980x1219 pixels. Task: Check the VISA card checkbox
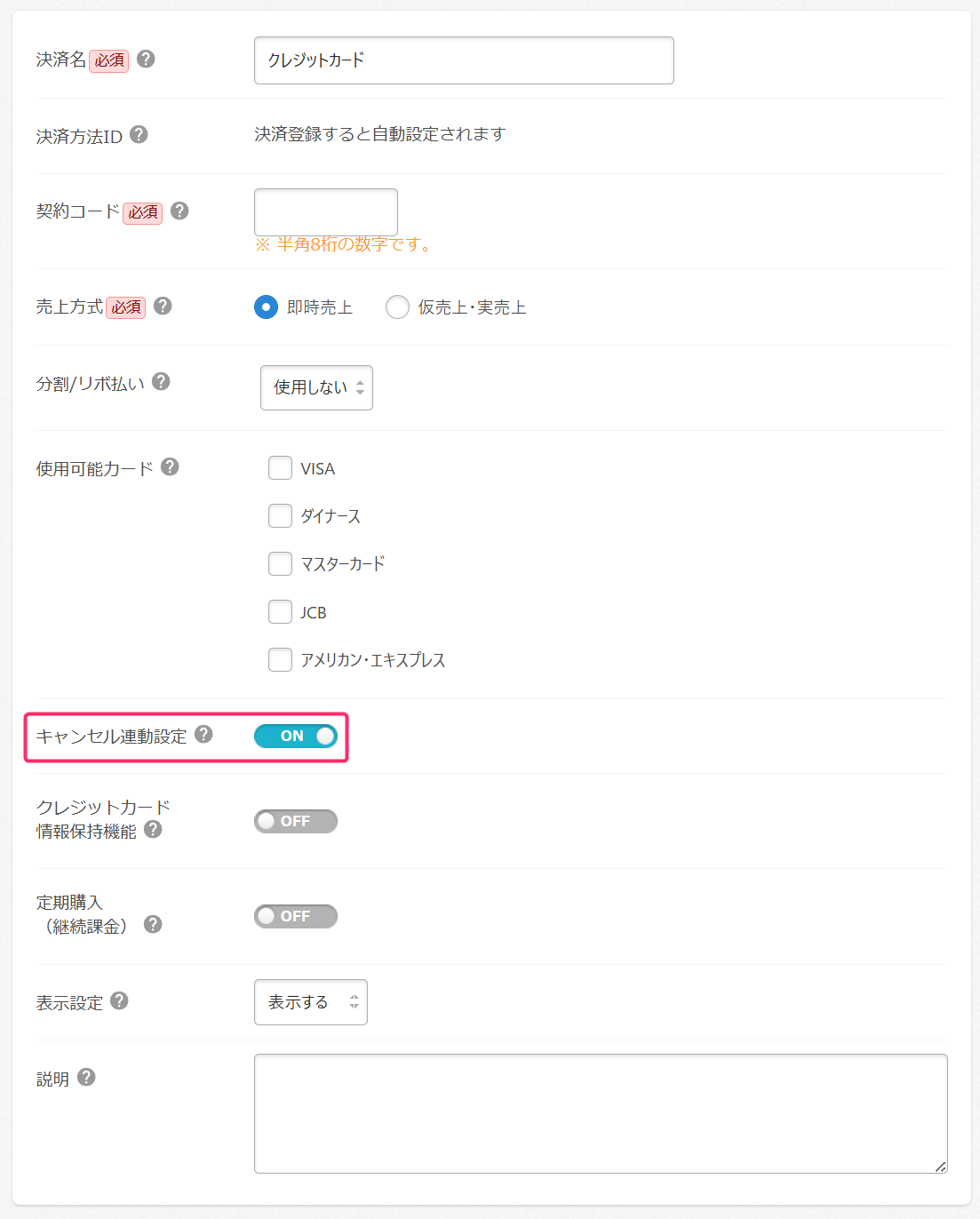[281, 468]
